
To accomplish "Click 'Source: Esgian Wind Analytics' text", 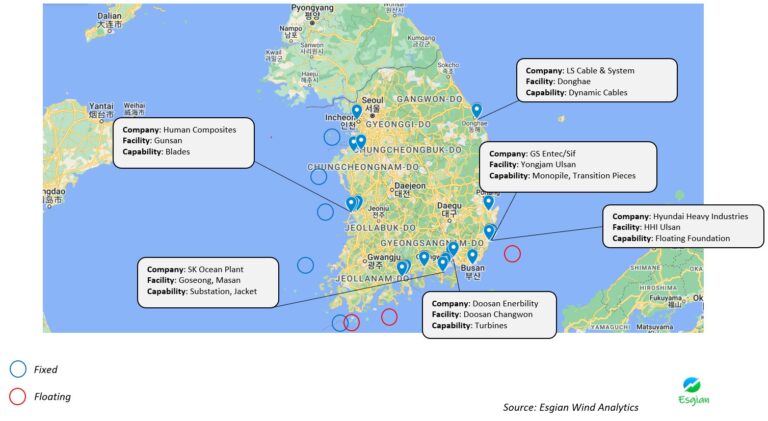I will (x=571, y=407).
